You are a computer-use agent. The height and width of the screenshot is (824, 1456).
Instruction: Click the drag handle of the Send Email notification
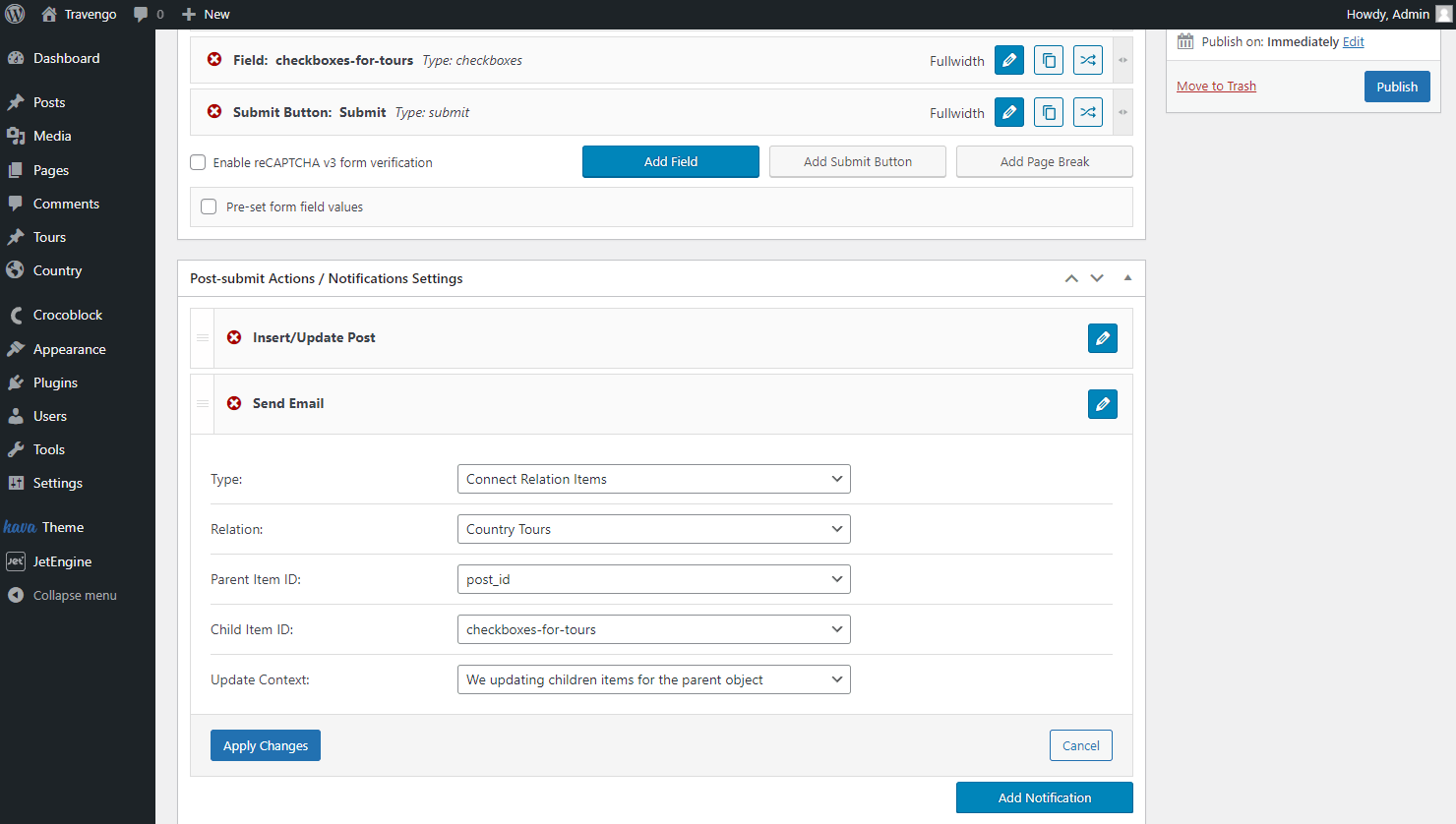[x=203, y=404]
